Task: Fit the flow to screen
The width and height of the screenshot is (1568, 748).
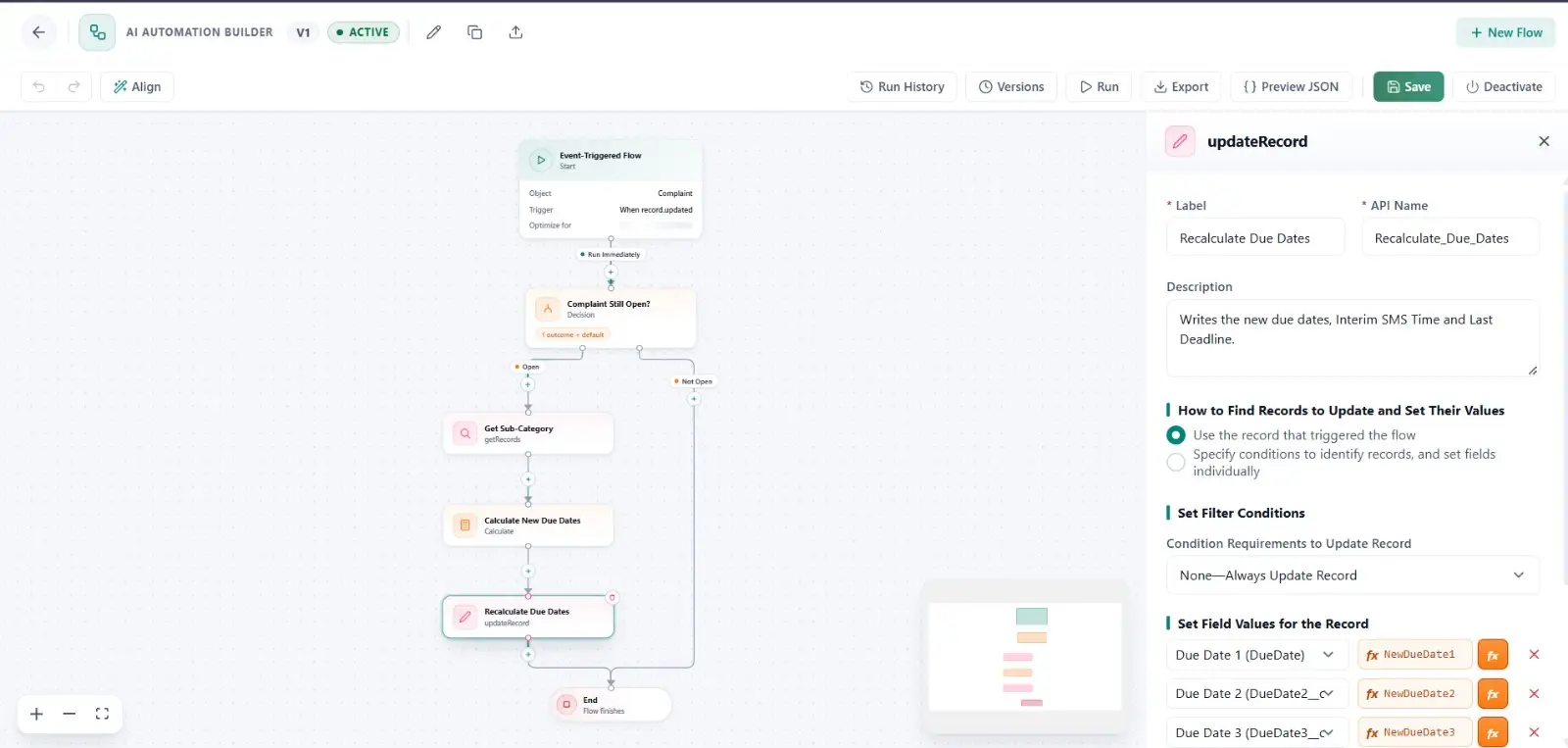Action: click(x=102, y=714)
